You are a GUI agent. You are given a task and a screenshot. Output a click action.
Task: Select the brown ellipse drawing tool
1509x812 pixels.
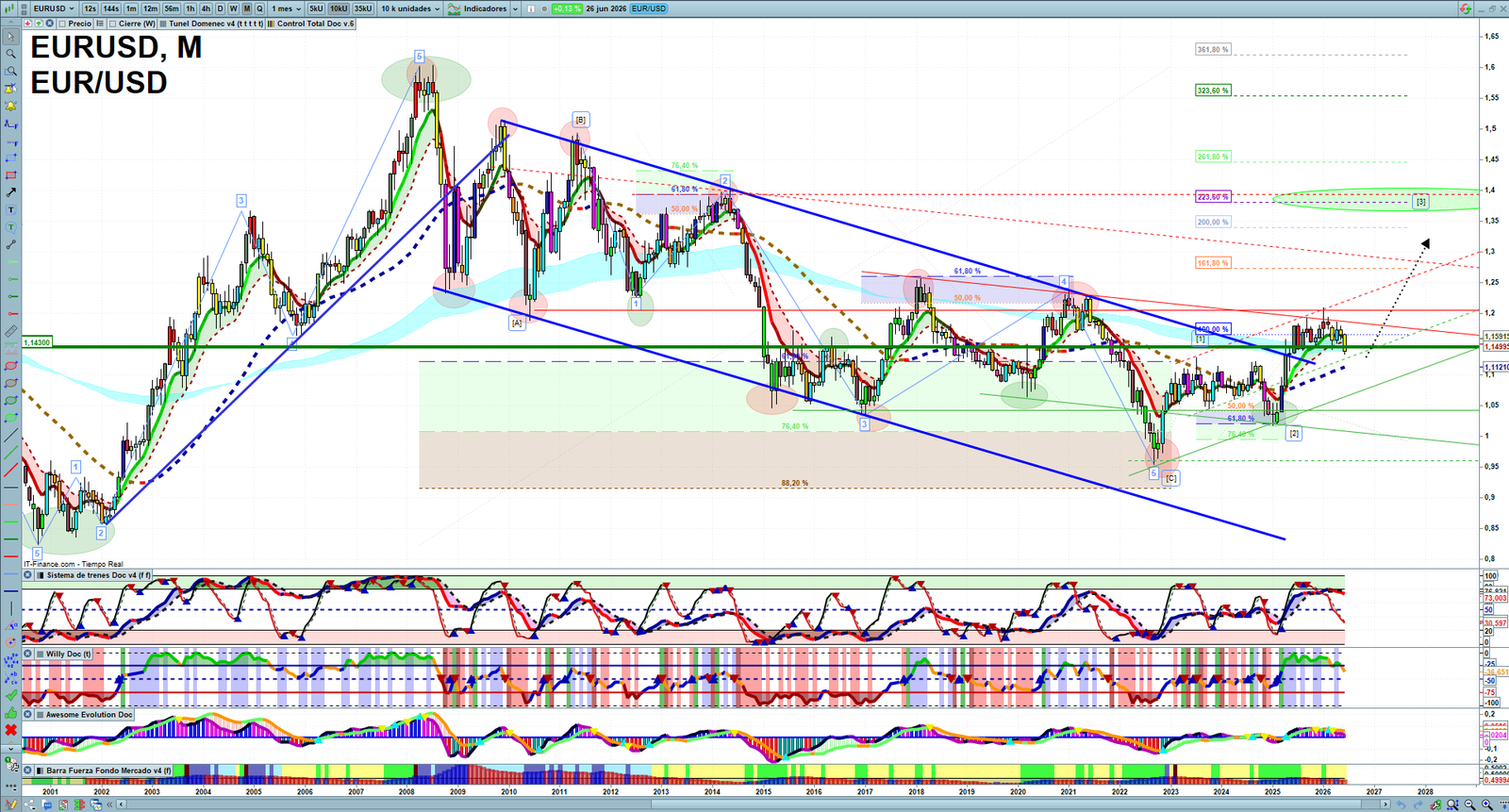click(x=10, y=383)
